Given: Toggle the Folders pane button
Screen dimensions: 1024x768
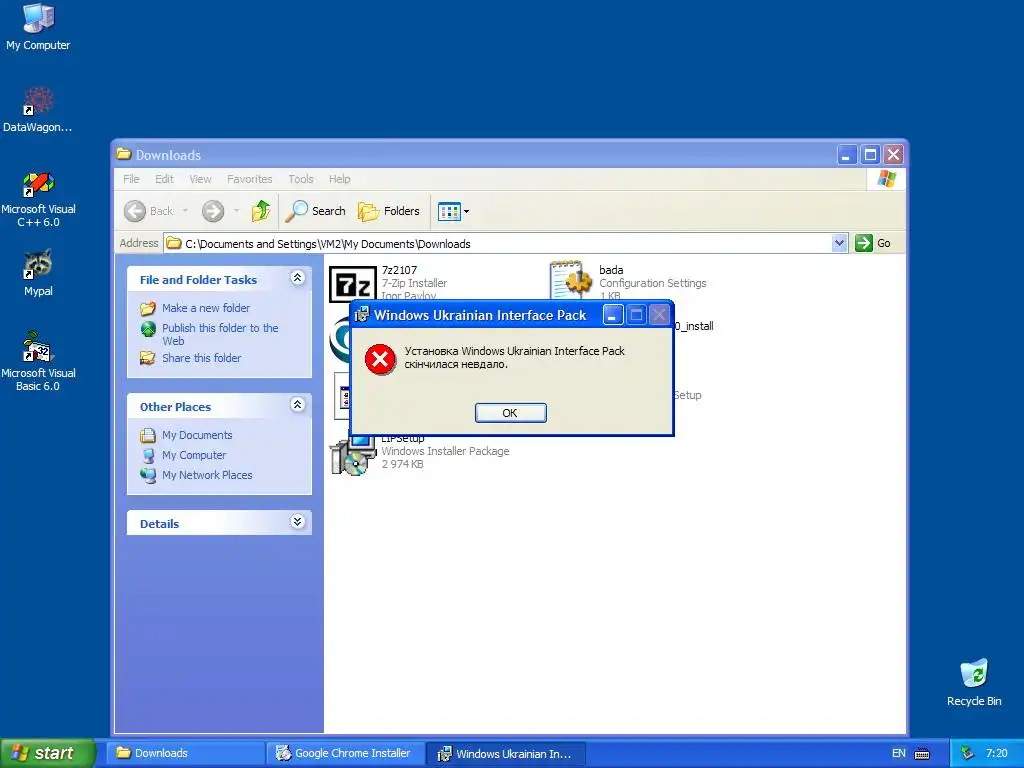Looking at the screenshot, I should click(389, 211).
